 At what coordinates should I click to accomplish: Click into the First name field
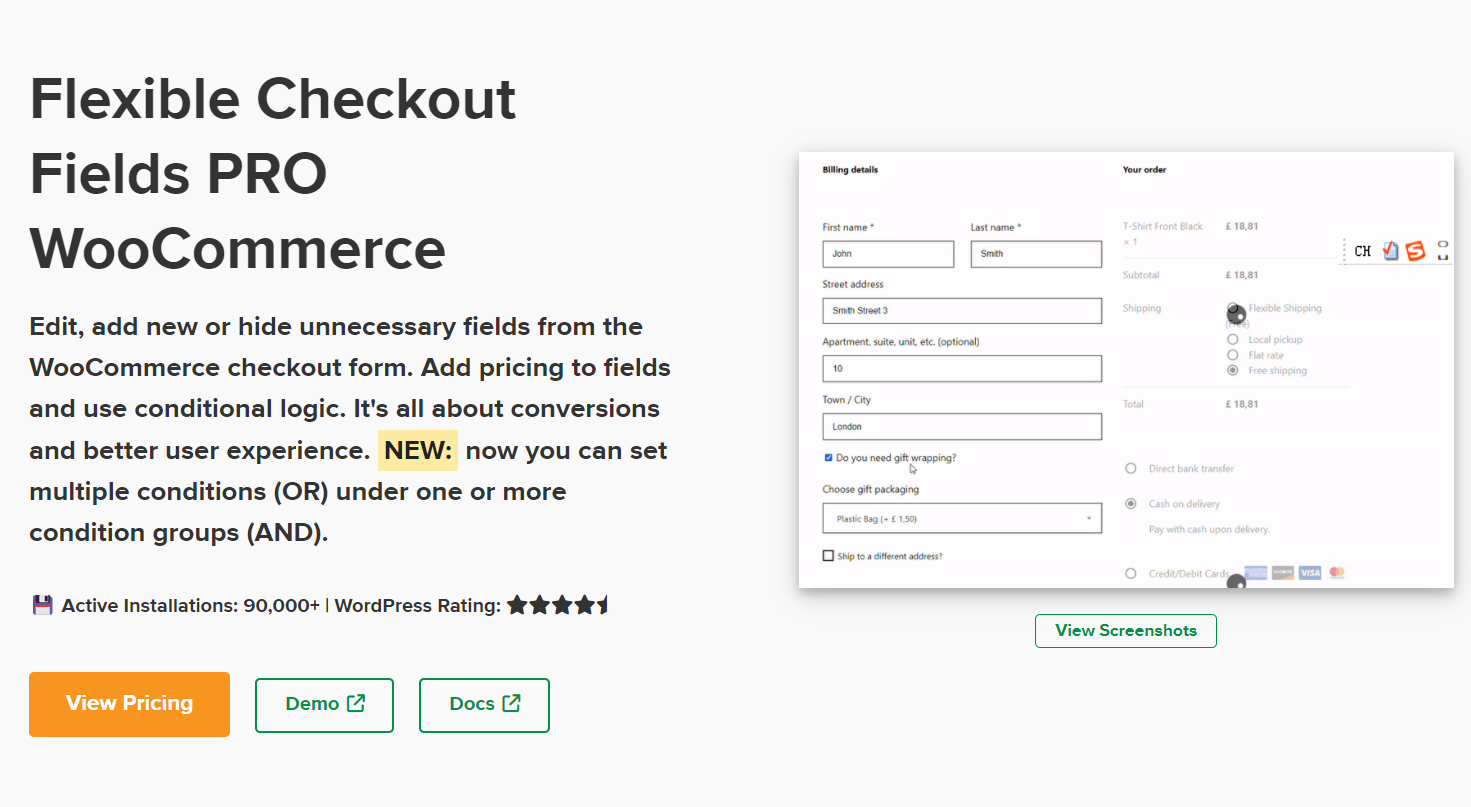click(x=888, y=254)
